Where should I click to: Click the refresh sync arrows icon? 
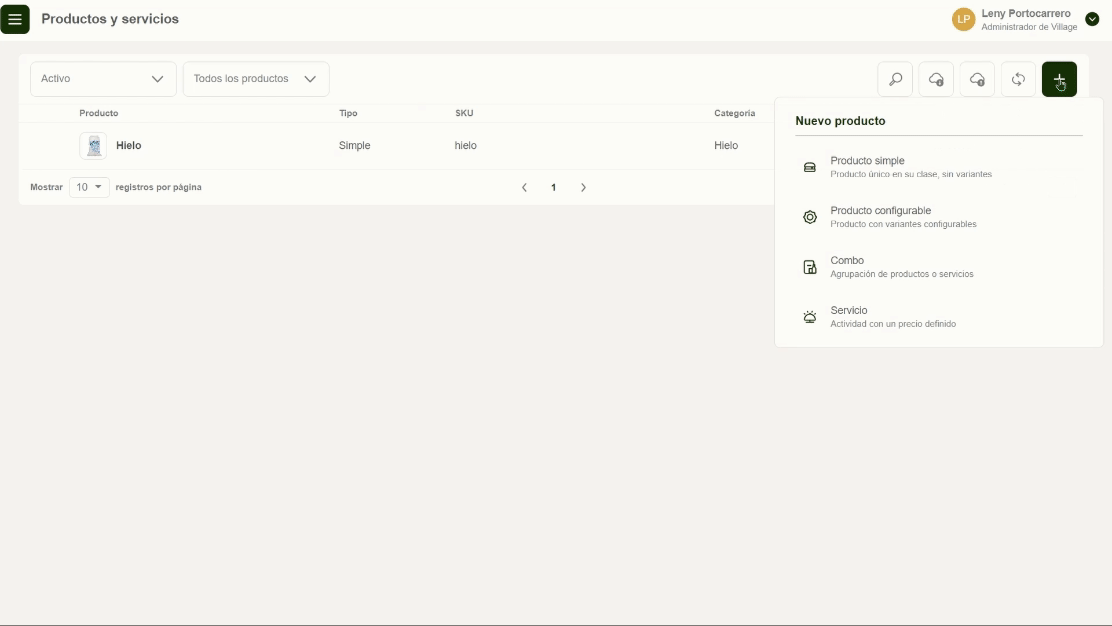pos(1018,79)
